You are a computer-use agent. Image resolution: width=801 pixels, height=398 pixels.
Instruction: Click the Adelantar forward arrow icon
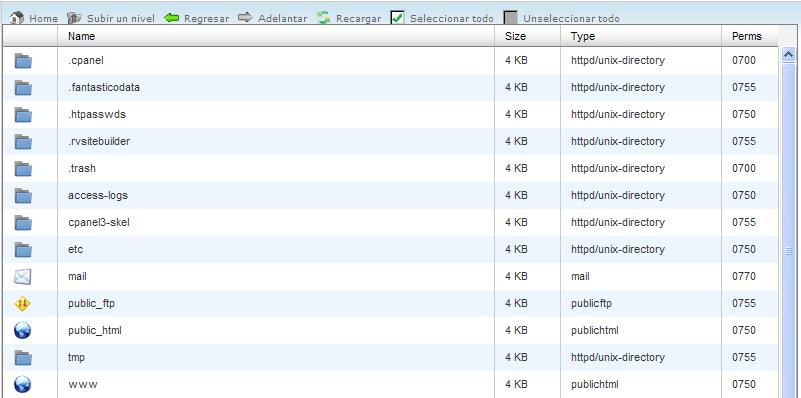point(245,18)
